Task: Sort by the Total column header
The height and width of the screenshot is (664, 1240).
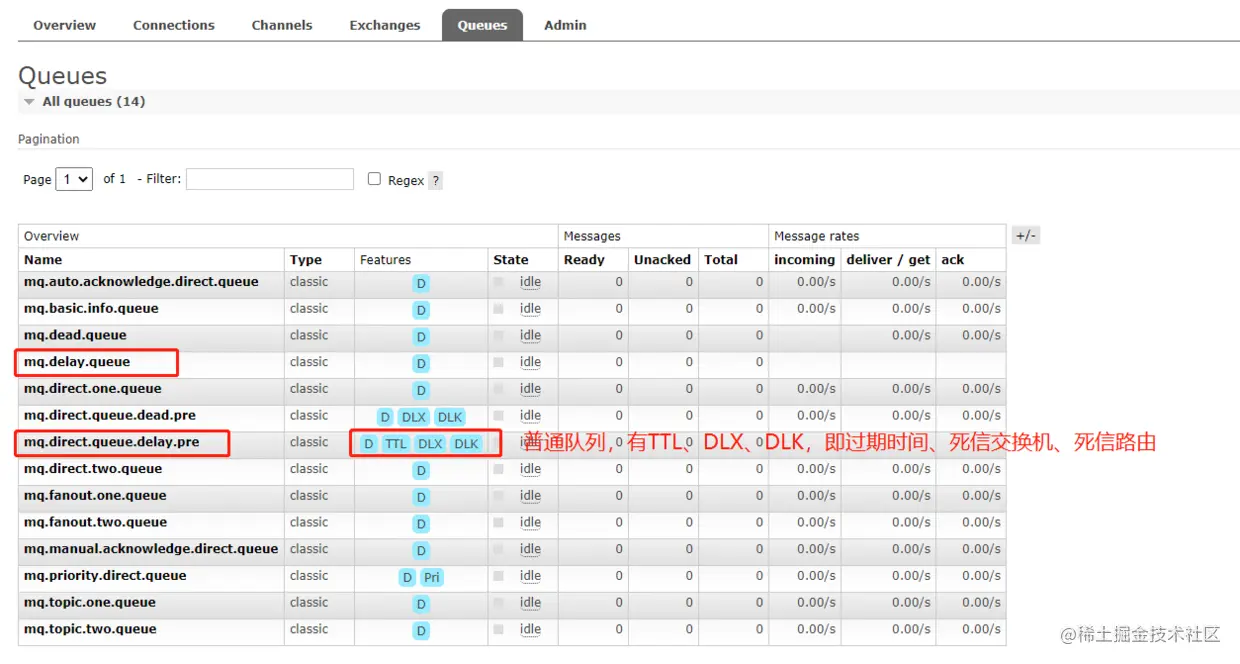Action: [x=721, y=260]
